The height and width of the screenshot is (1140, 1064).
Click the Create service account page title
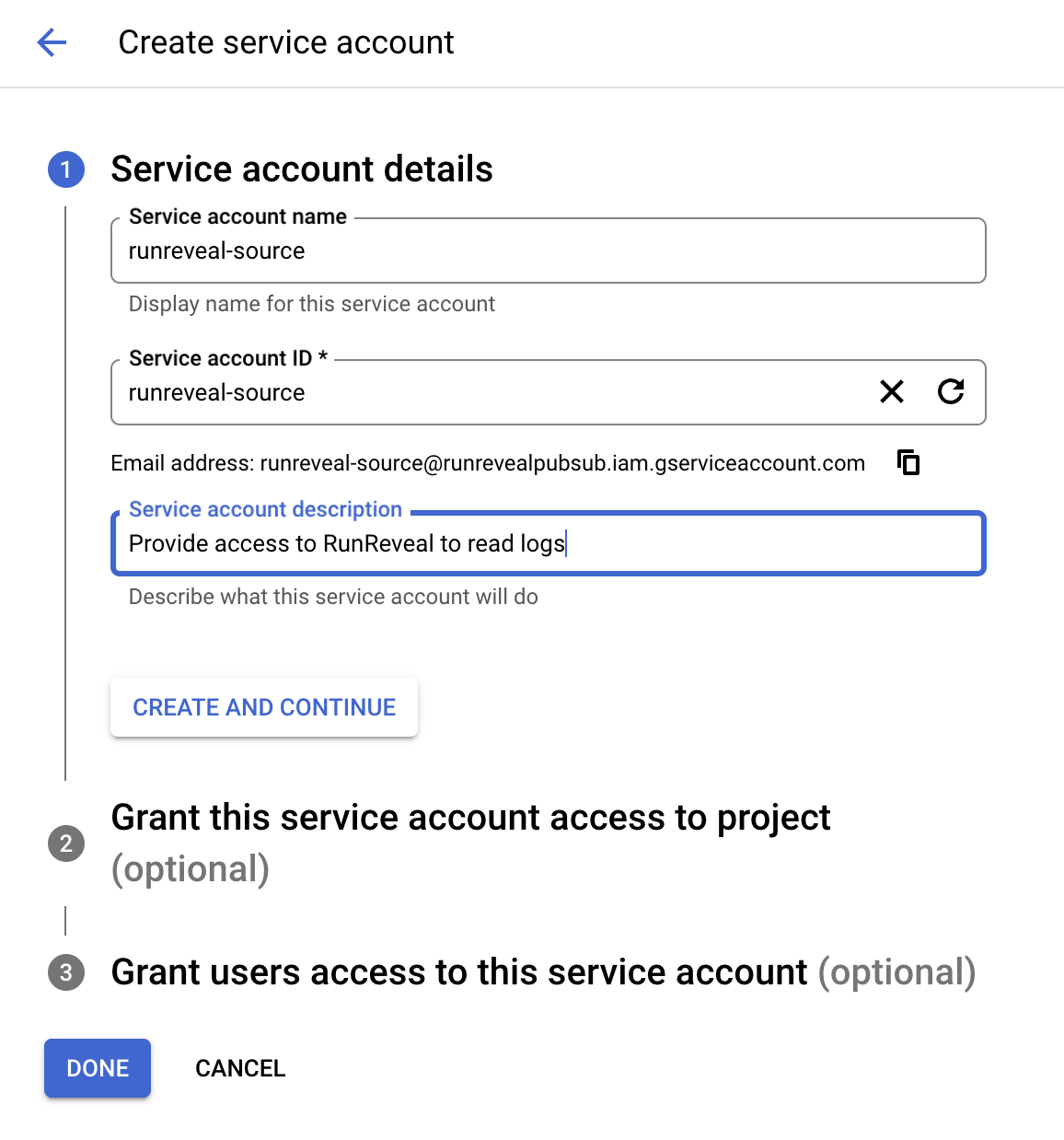click(285, 42)
